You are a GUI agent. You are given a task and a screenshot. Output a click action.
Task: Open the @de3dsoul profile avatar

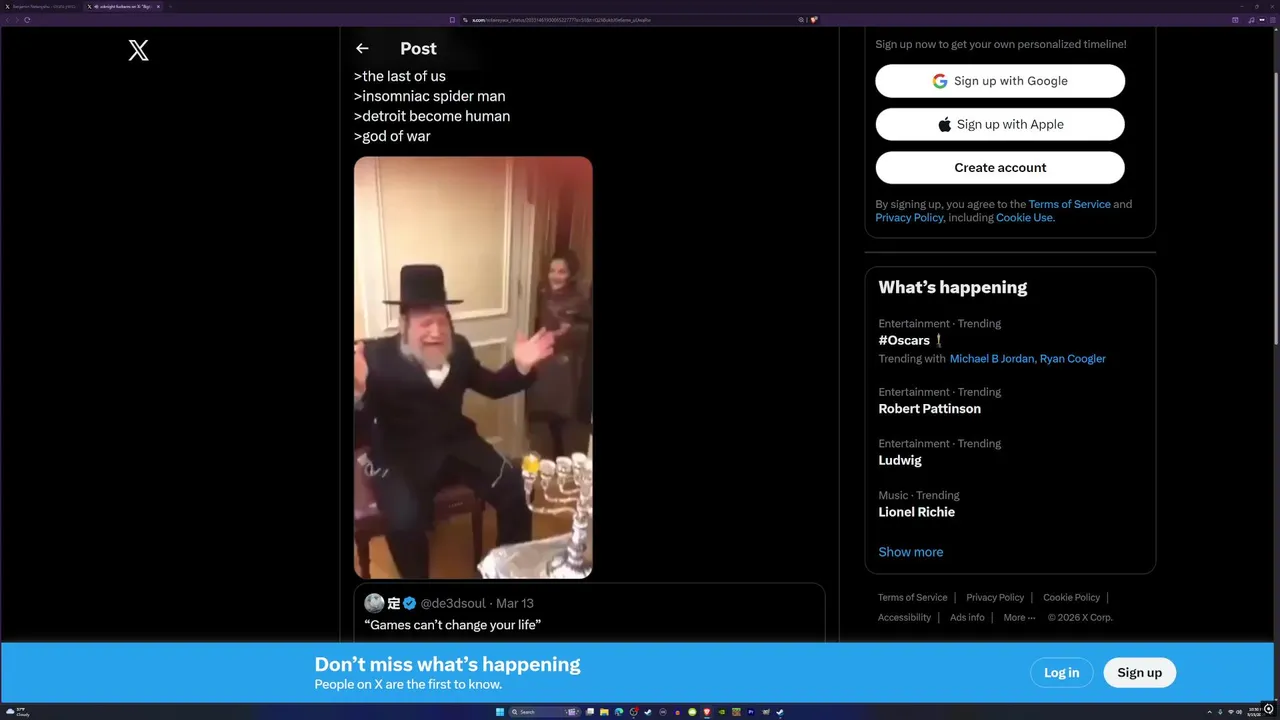(374, 603)
